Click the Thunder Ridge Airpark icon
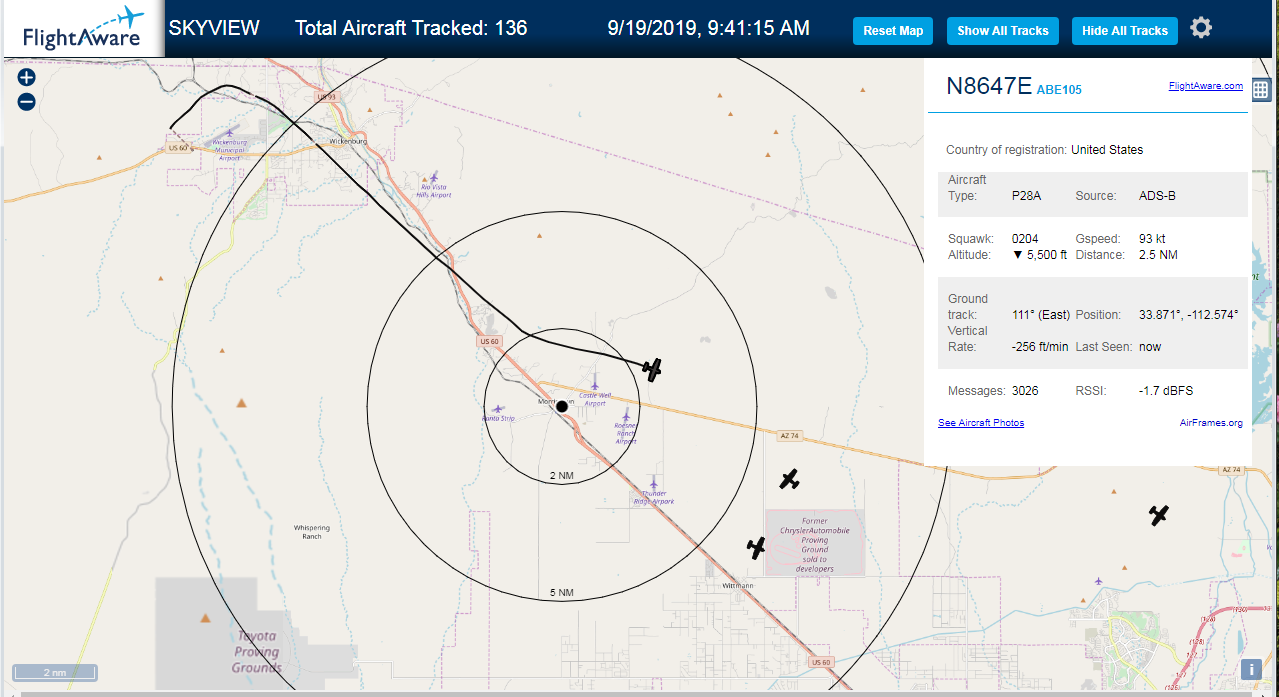 [x=653, y=483]
